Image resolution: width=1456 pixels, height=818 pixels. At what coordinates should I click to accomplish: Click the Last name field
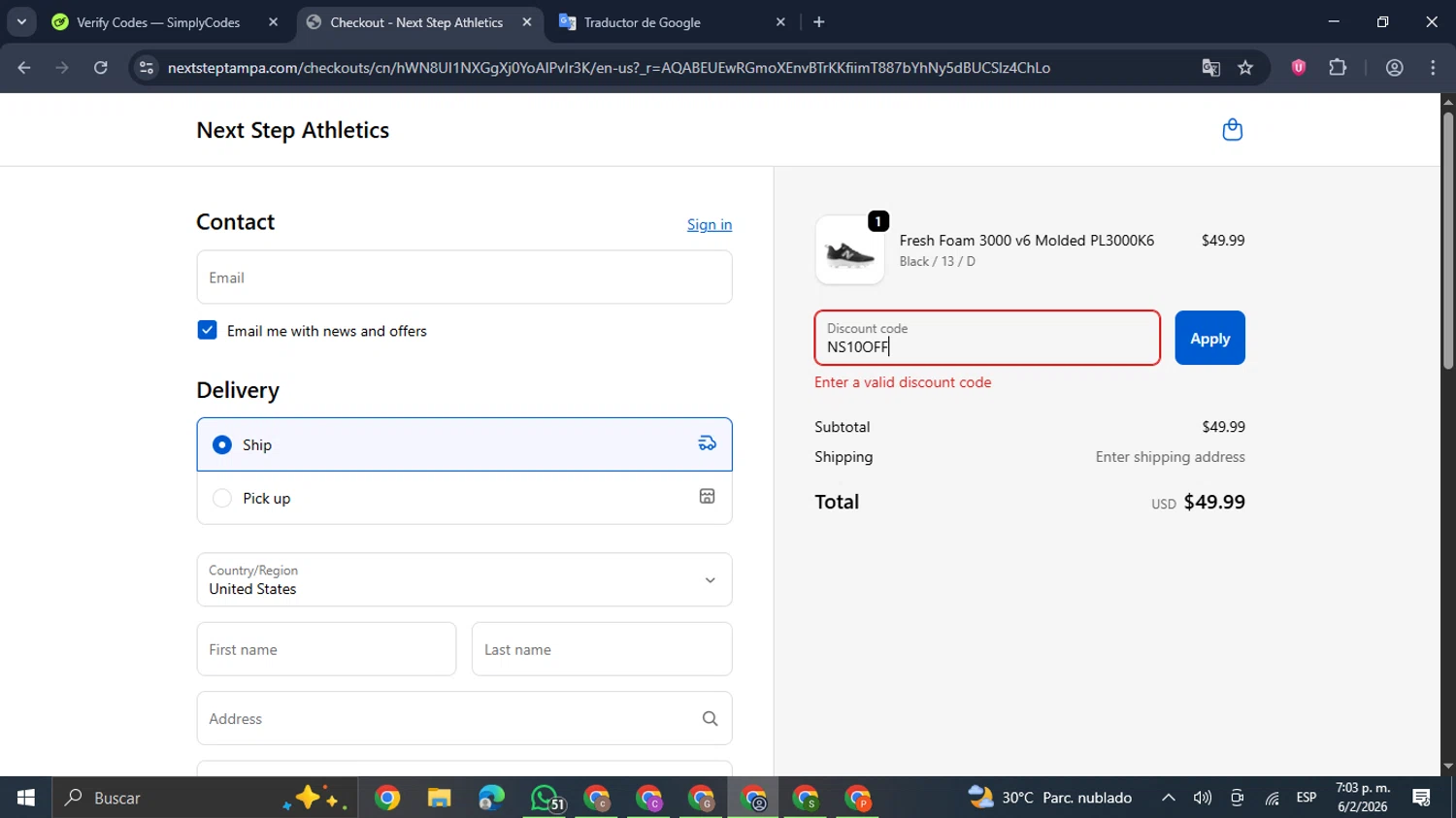602,649
